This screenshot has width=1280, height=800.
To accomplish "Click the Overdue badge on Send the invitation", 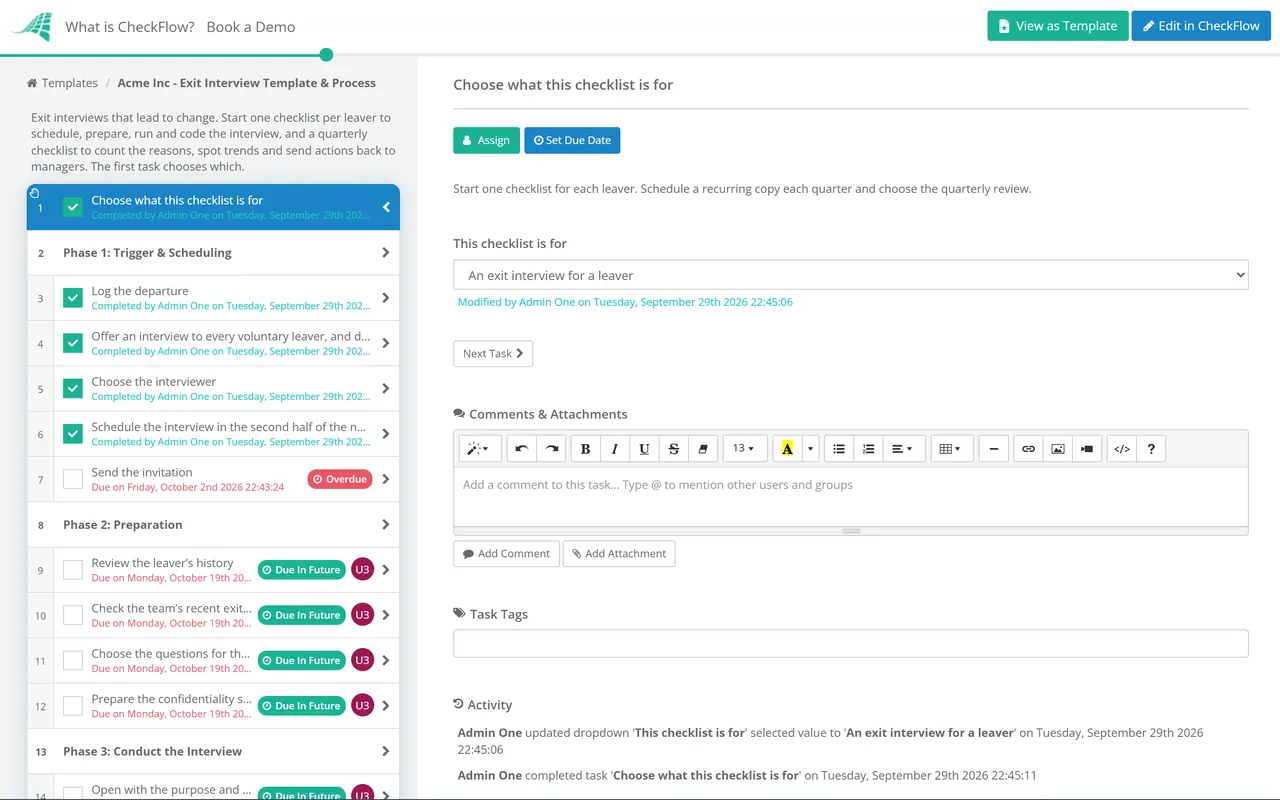I will click(340, 479).
